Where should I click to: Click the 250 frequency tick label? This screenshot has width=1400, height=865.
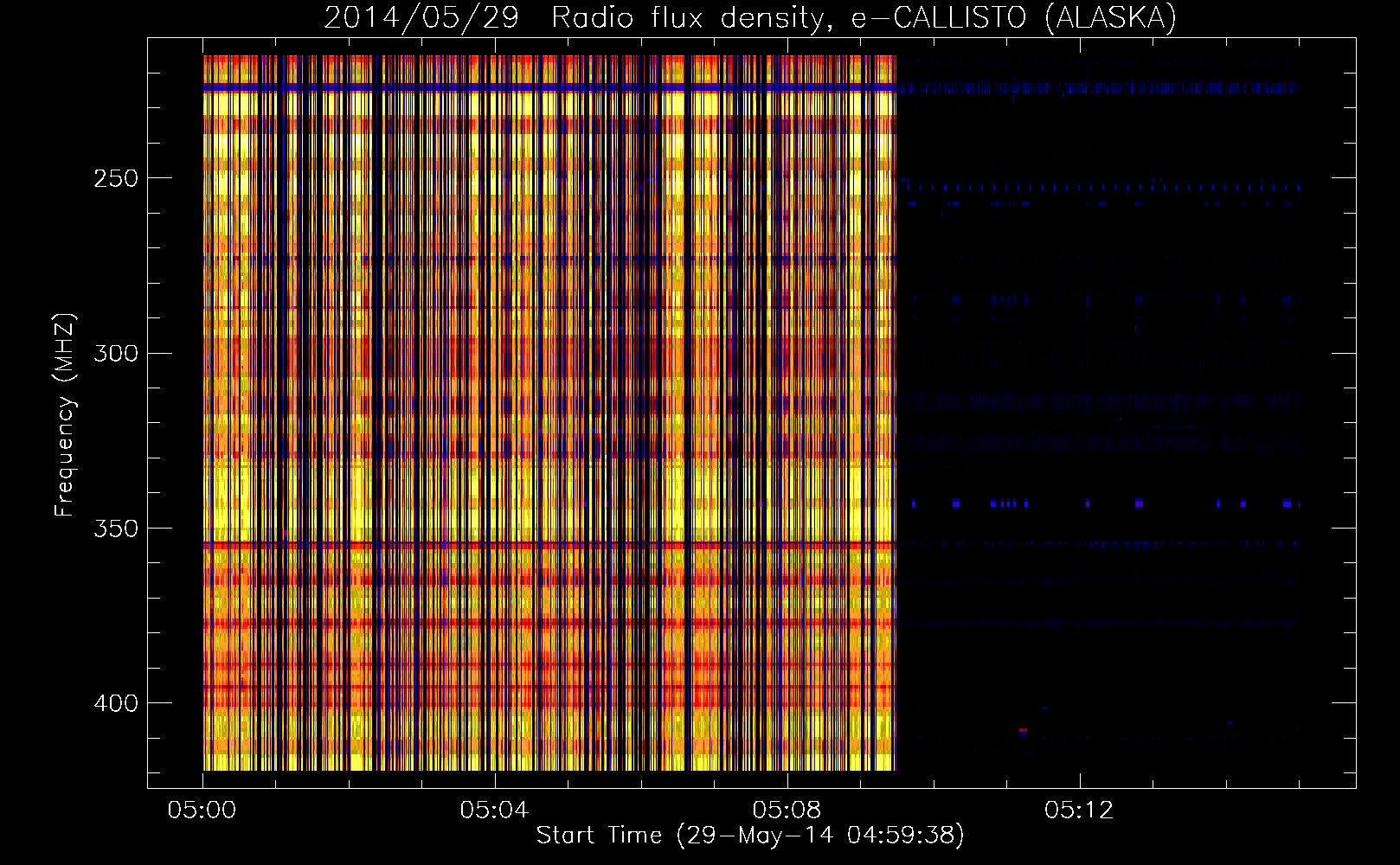[x=116, y=178]
